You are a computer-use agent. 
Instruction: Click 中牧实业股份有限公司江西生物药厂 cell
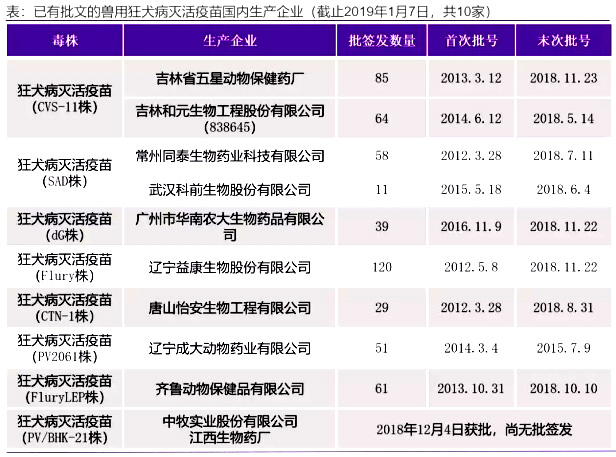(230, 429)
